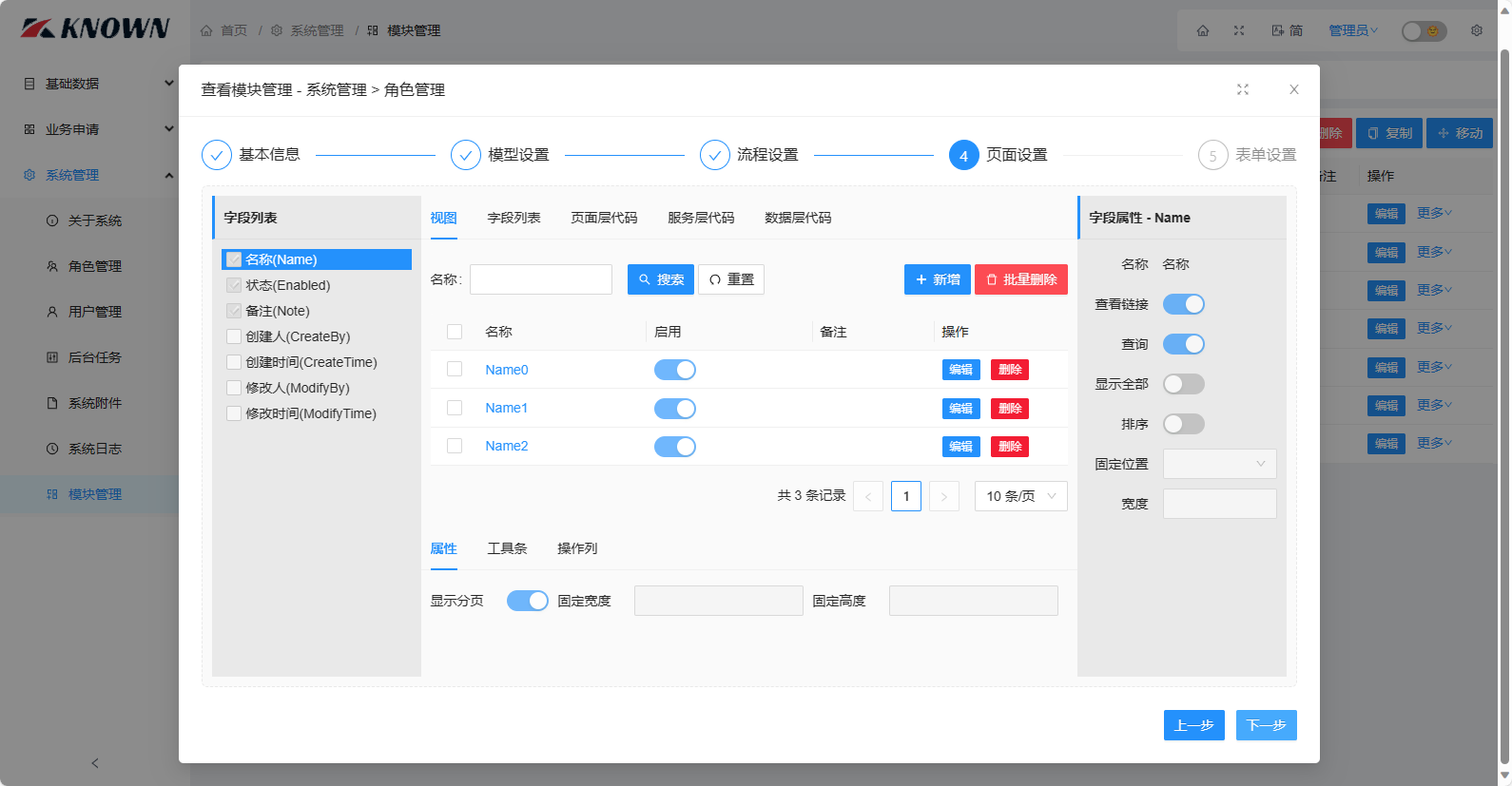Switch to the 服务层代码 tab
The height and width of the screenshot is (786, 1512).
tap(701, 218)
